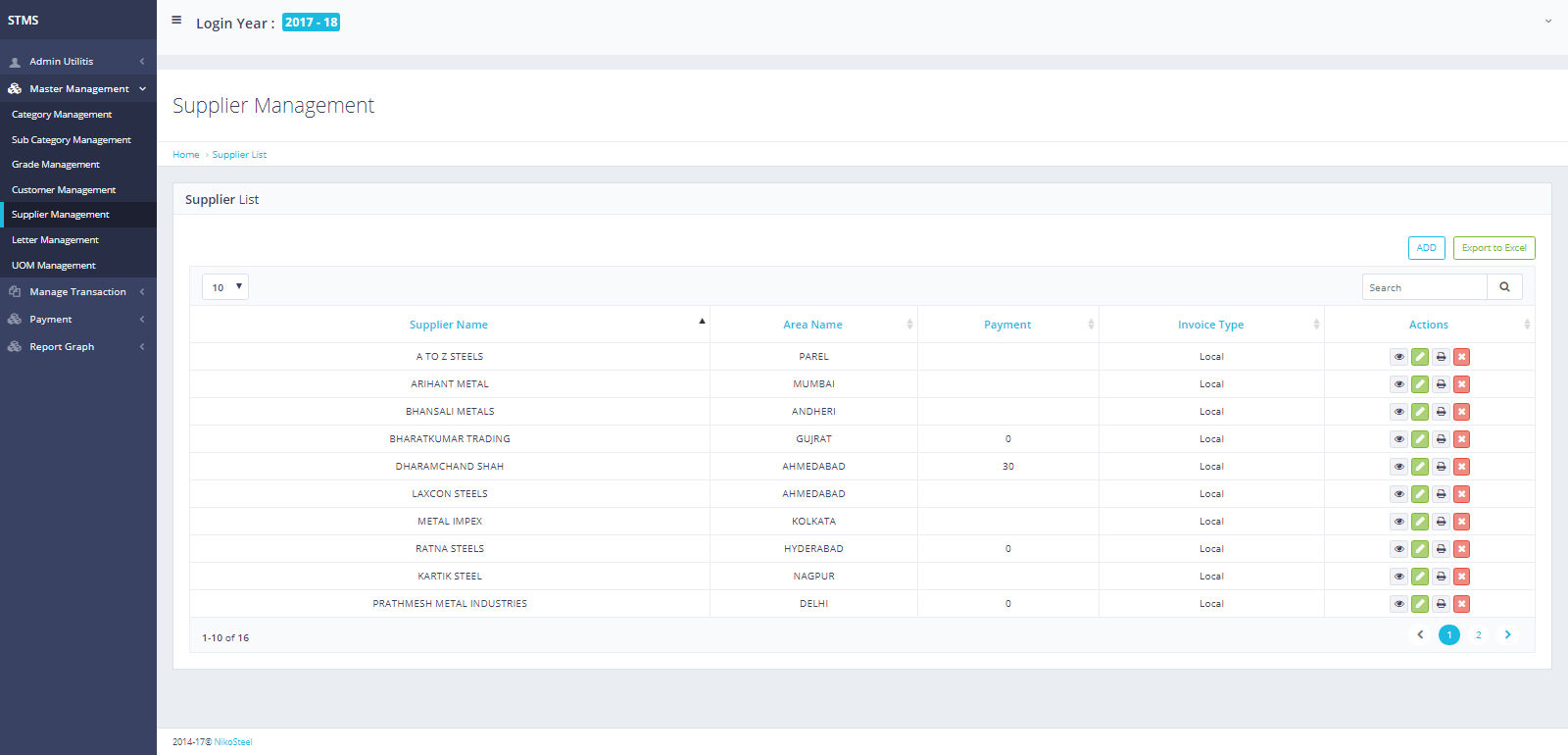Print the BHANSALI METALS supplier record
1568x755 pixels.
coord(1441,412)
